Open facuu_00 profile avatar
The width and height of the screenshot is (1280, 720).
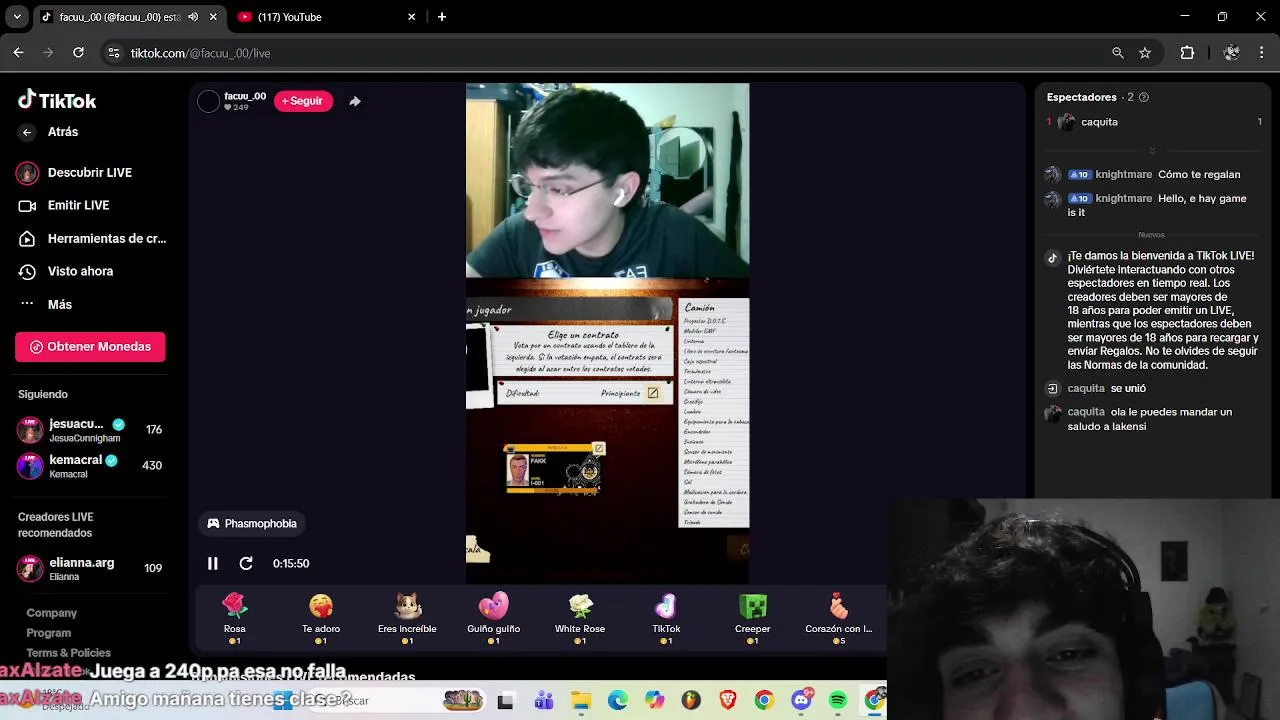pos(208,101)
